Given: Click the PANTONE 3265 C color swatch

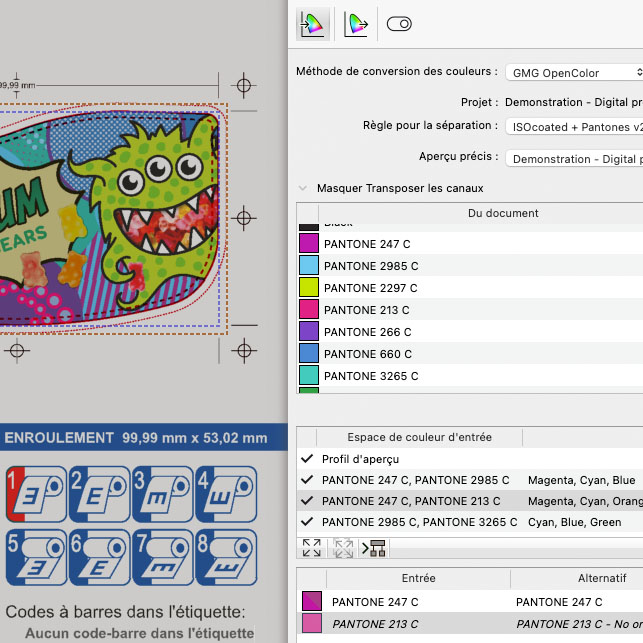Looking at the screenshot, I should [309, 376].
